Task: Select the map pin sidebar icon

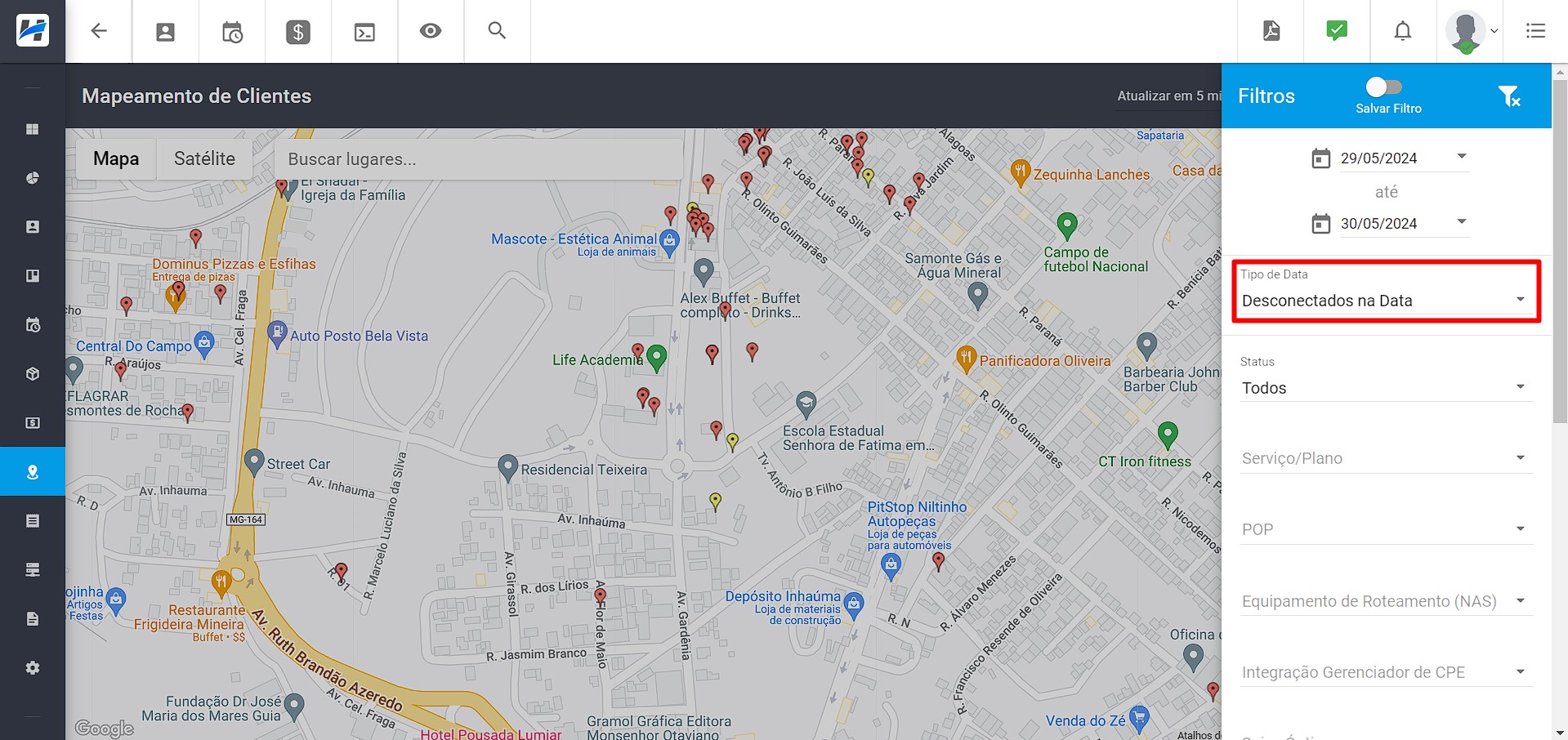Action: tap(33, 471)
